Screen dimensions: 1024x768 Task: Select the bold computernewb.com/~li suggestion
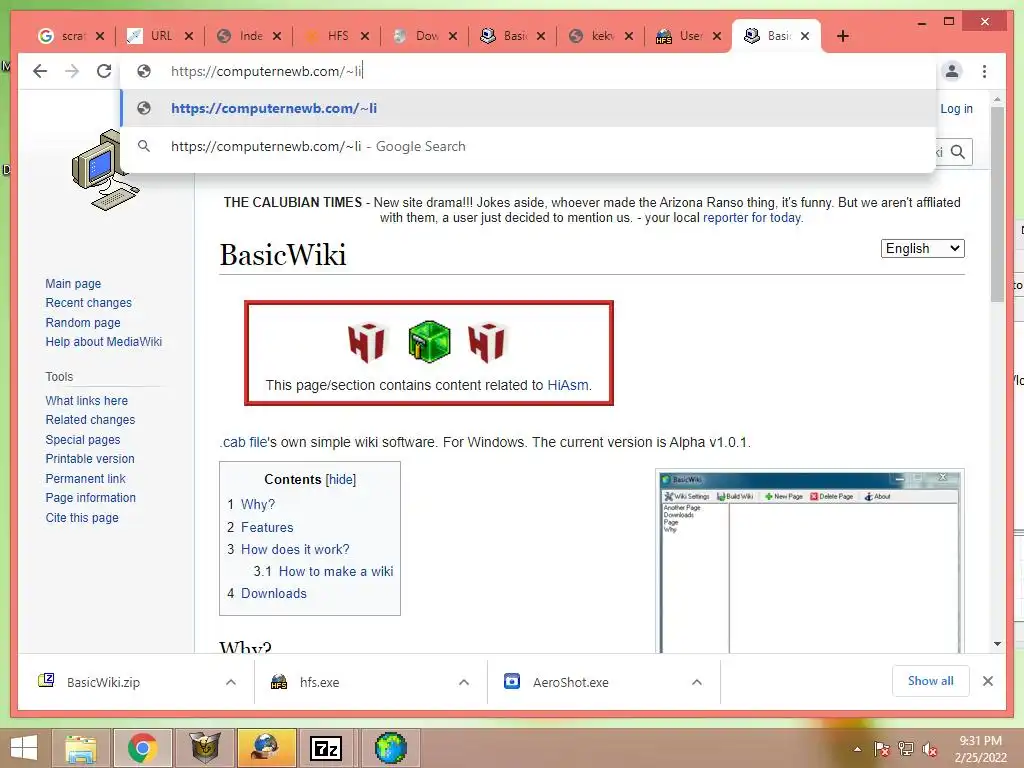[x=528, y=108]
